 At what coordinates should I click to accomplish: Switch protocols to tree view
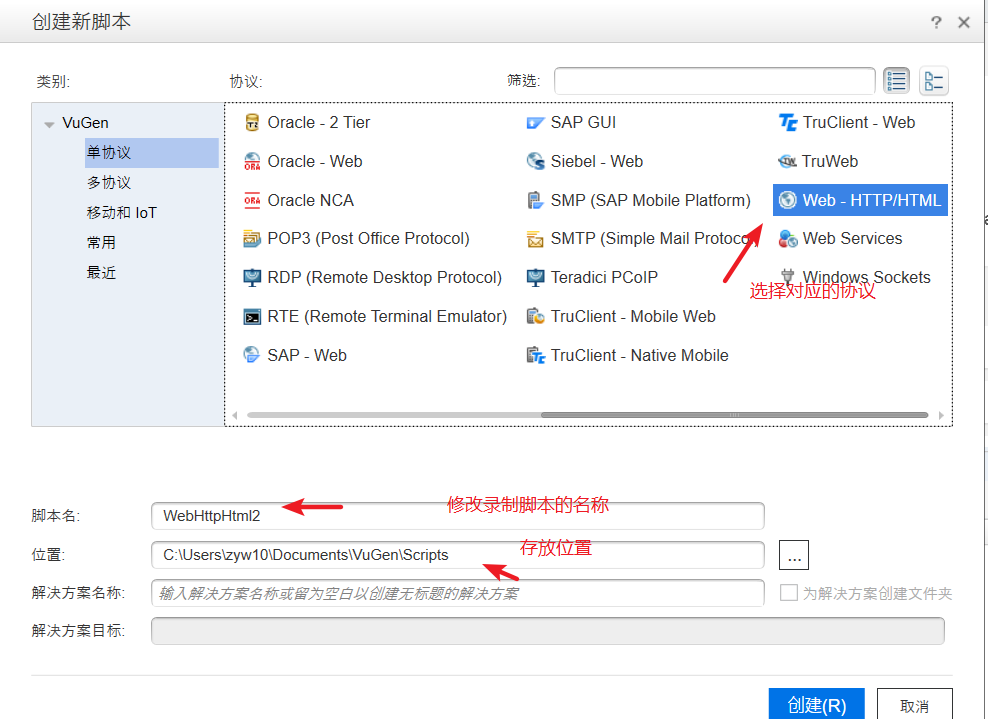(x=933, y=81)
